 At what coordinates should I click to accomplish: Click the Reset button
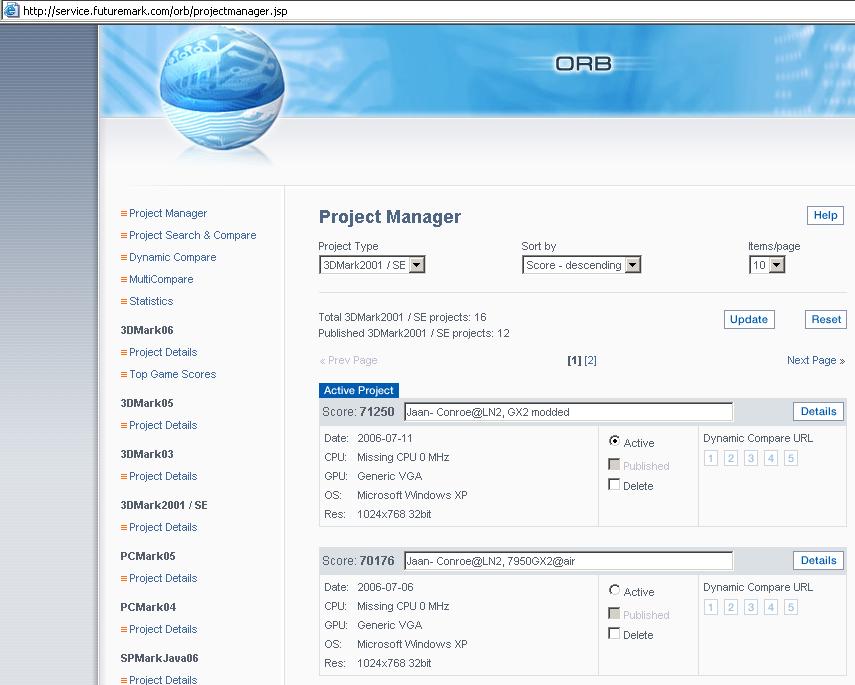pyautogui.click(x=826, y=320)
